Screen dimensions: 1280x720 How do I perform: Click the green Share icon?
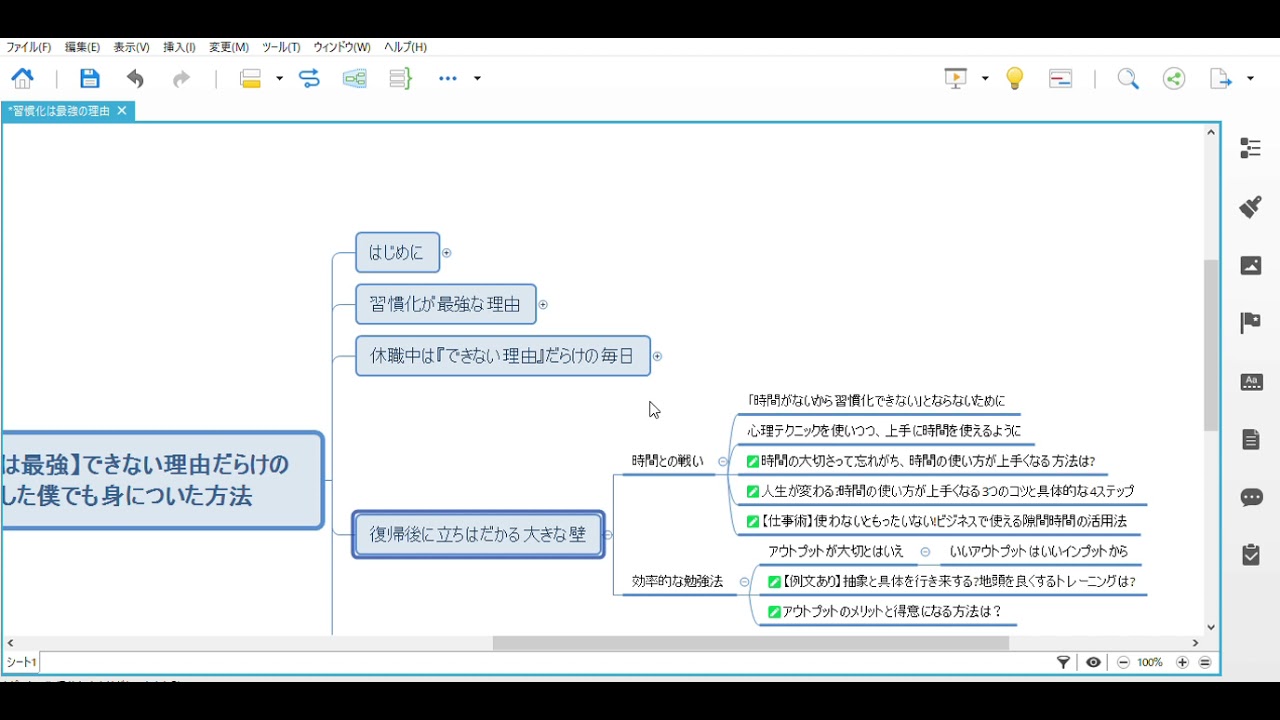tap(1174, 79)
